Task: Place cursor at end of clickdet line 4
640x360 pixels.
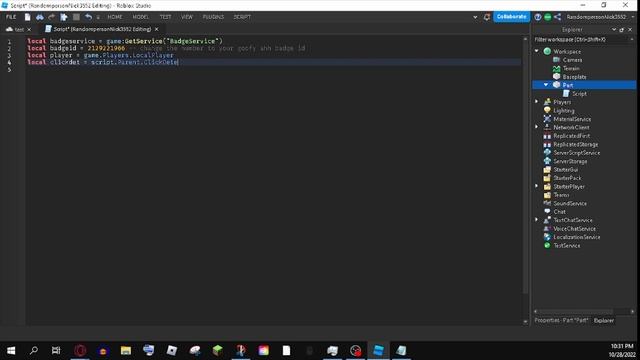Action: click(179, 62)
